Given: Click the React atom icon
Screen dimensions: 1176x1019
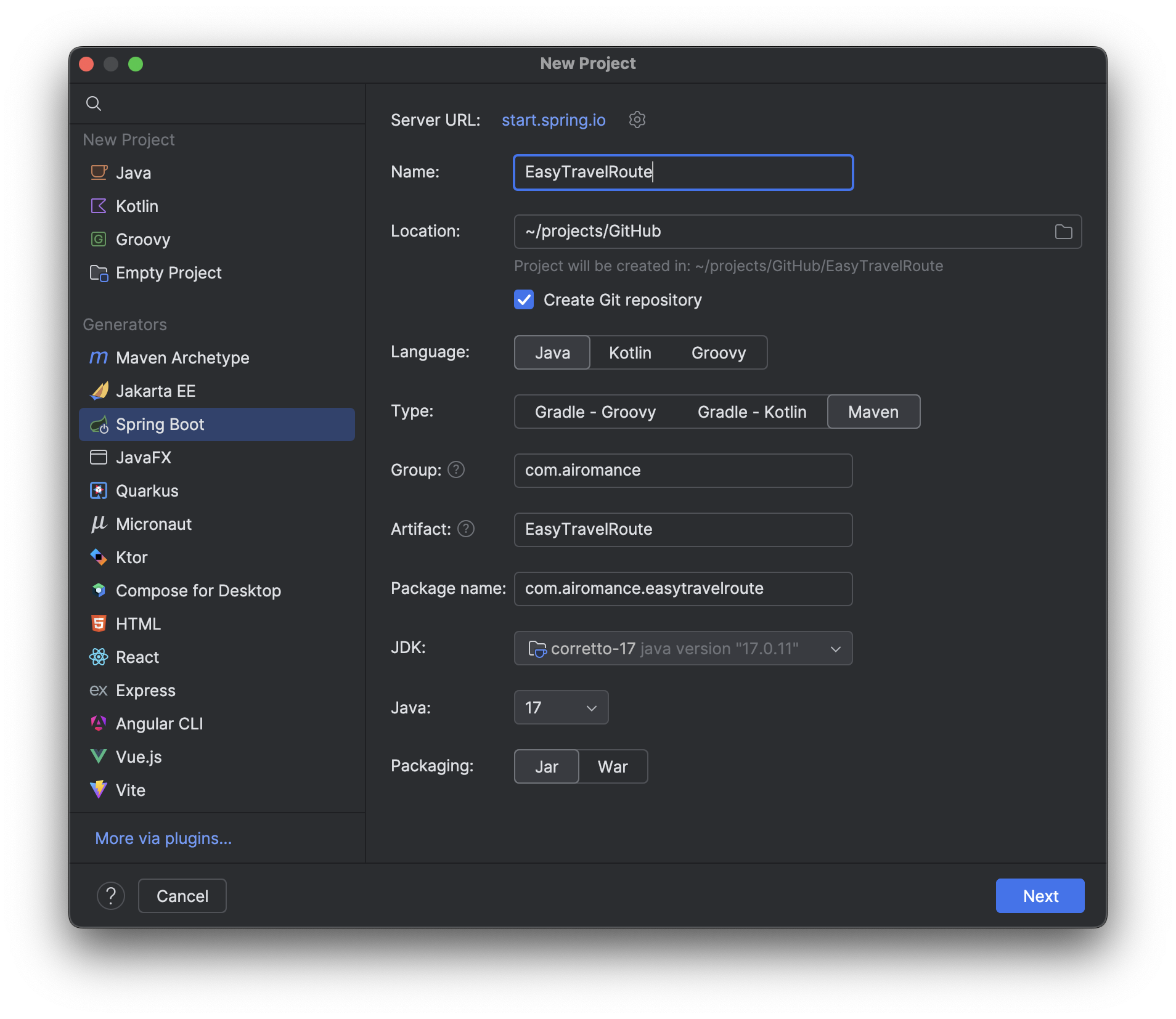Looking at the screenshot, I should 99,657.
